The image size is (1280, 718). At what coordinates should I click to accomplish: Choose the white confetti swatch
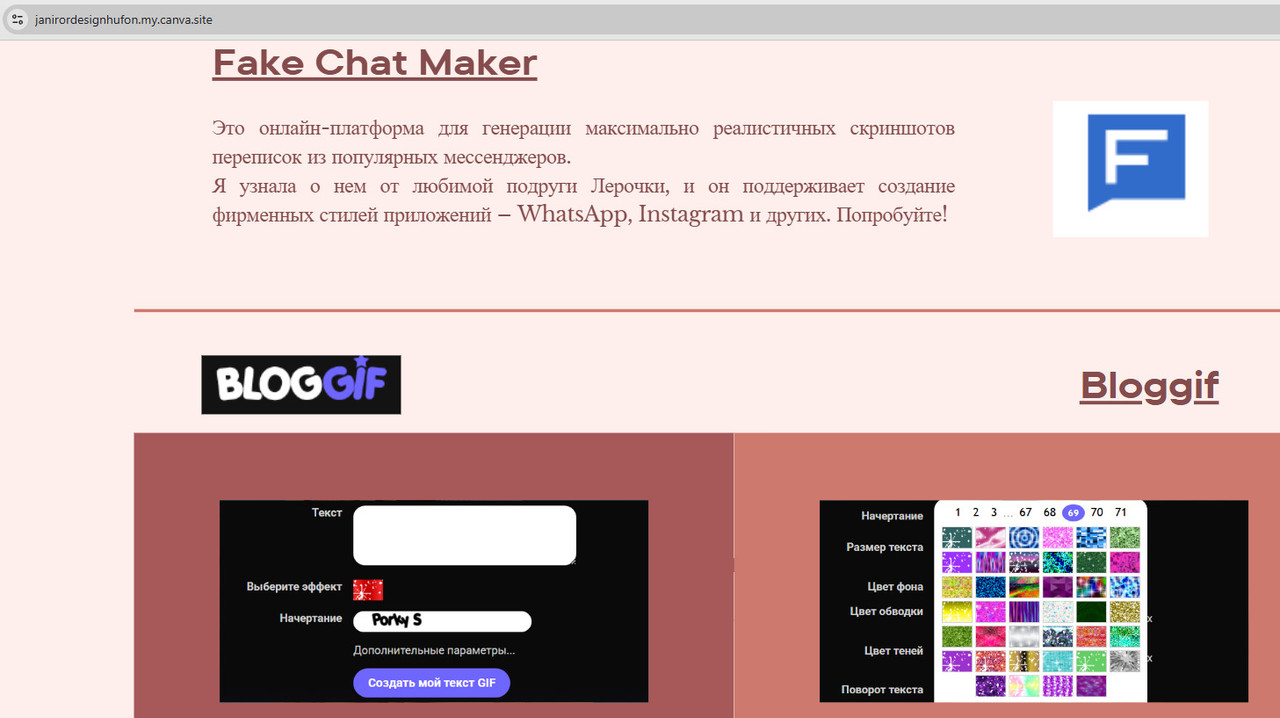1057,612
